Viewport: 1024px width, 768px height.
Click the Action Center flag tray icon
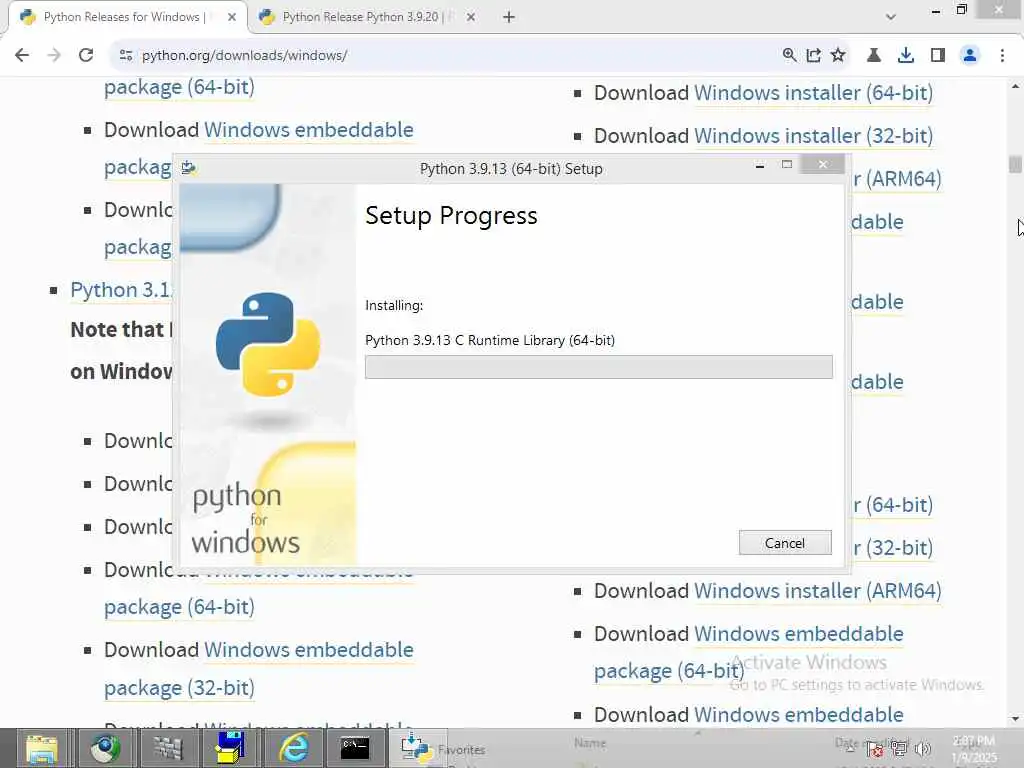tap(876, 749)
